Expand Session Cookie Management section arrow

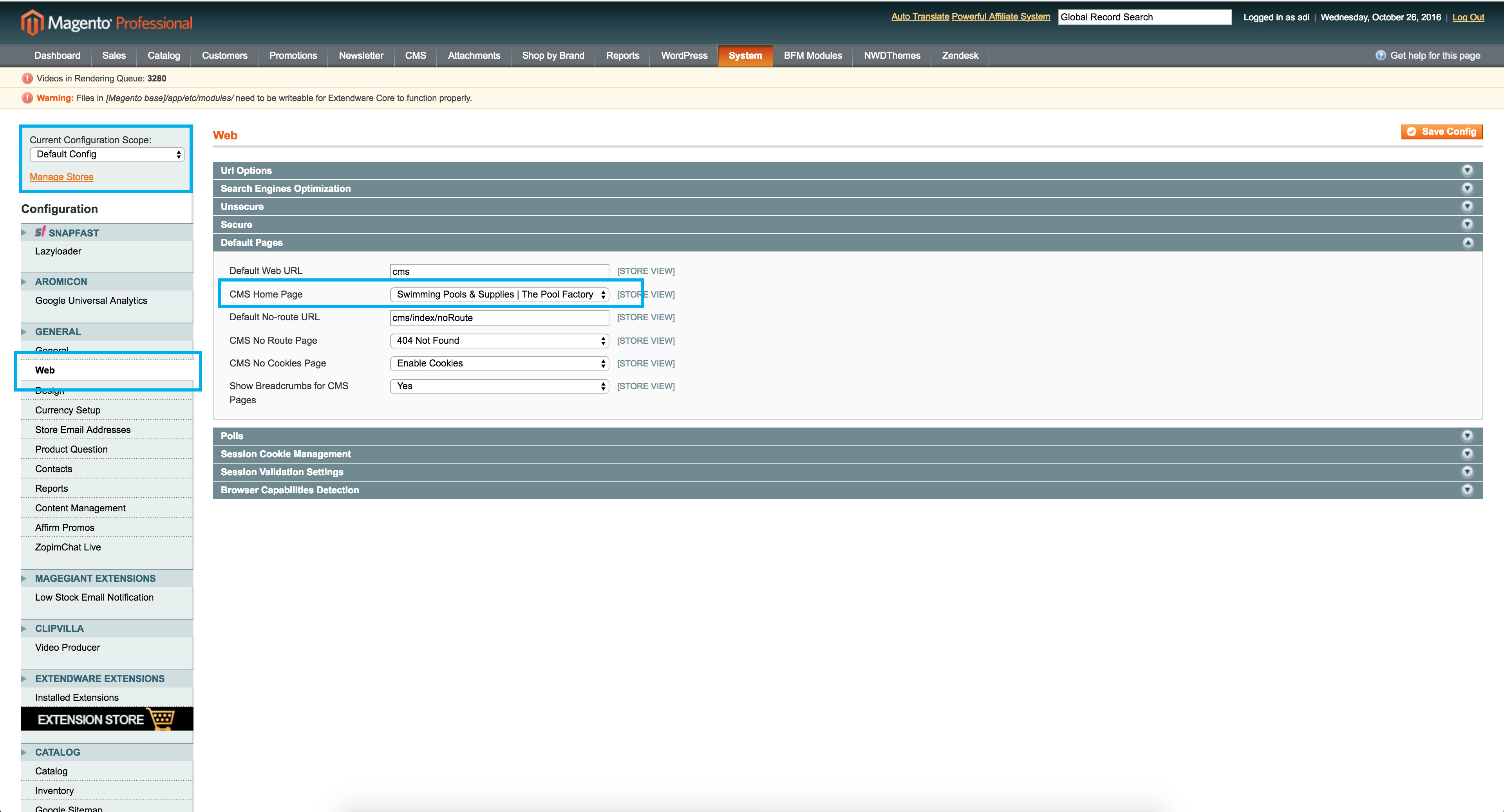pyautogui.click(x=1467, y=454)
